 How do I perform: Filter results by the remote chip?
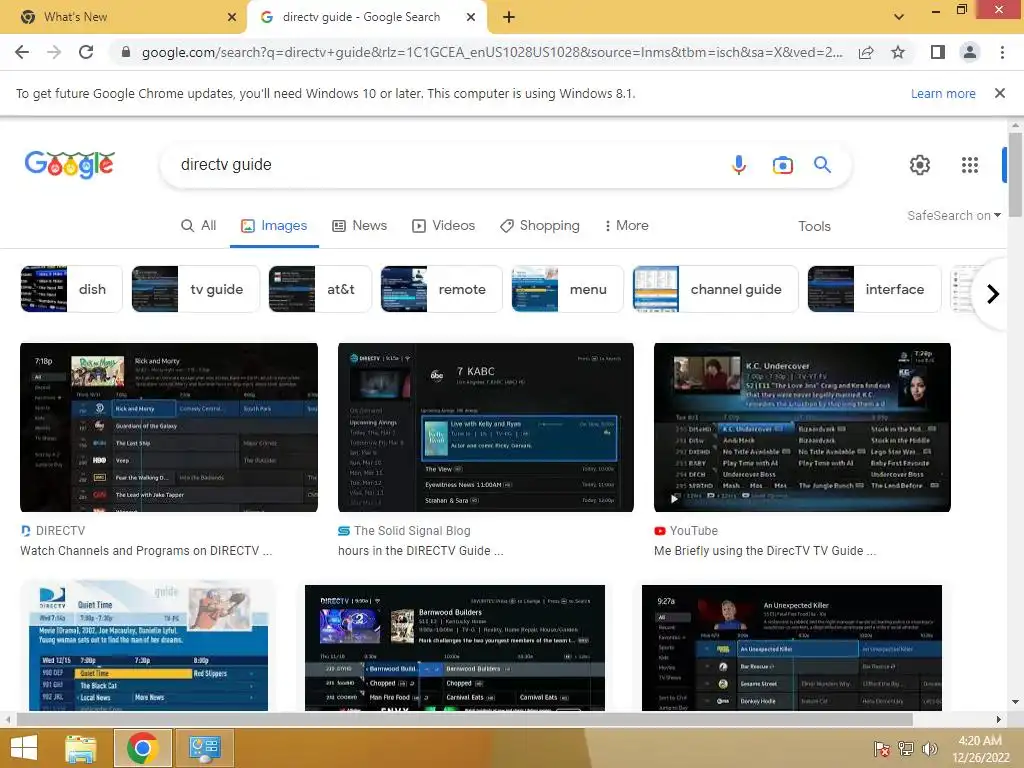(441, 289)
